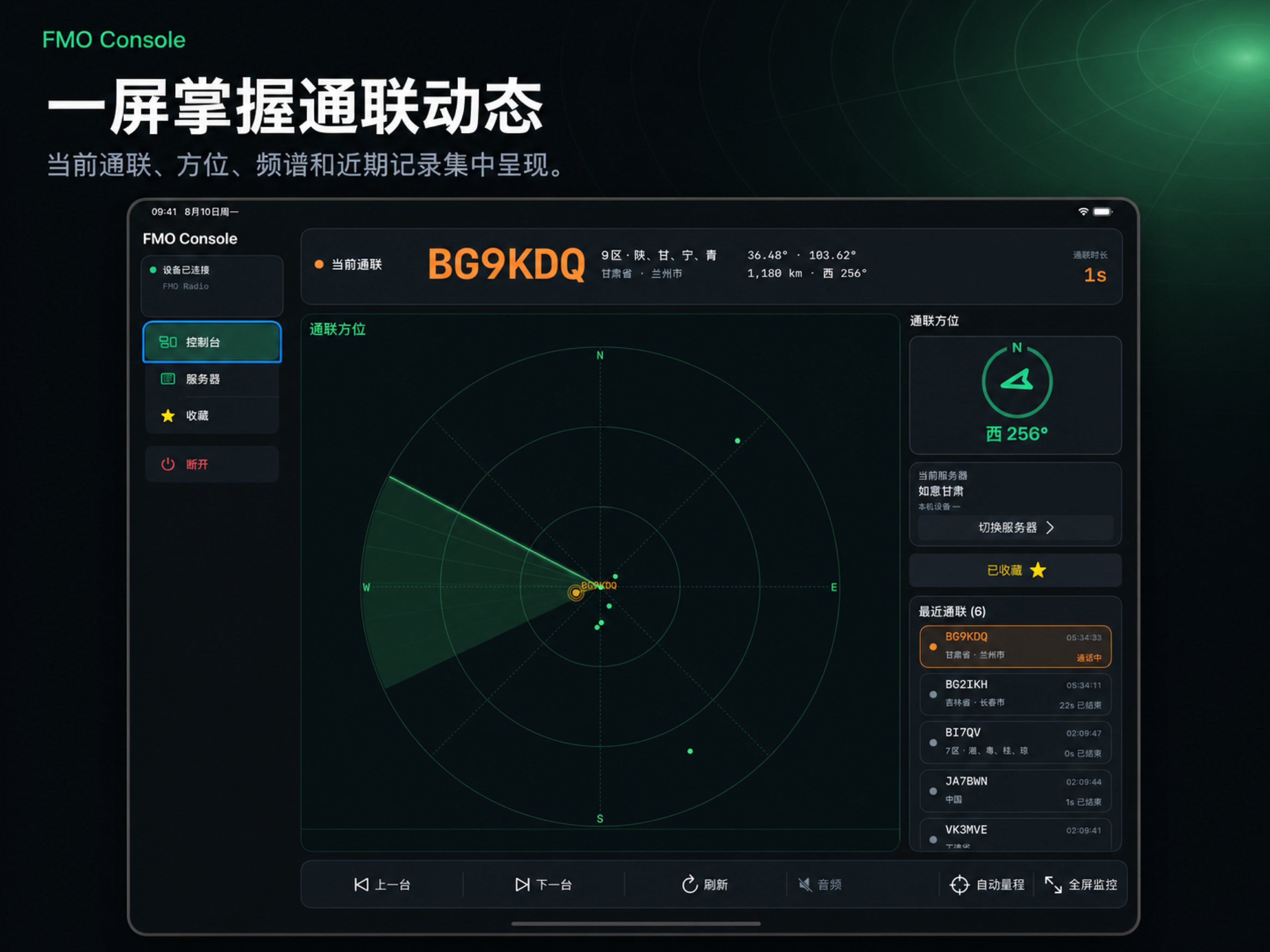The height and width of the screenshot is (952, 1270).
Task: Toggle 自动量程 auto range
Action: (x=987, y=884)
